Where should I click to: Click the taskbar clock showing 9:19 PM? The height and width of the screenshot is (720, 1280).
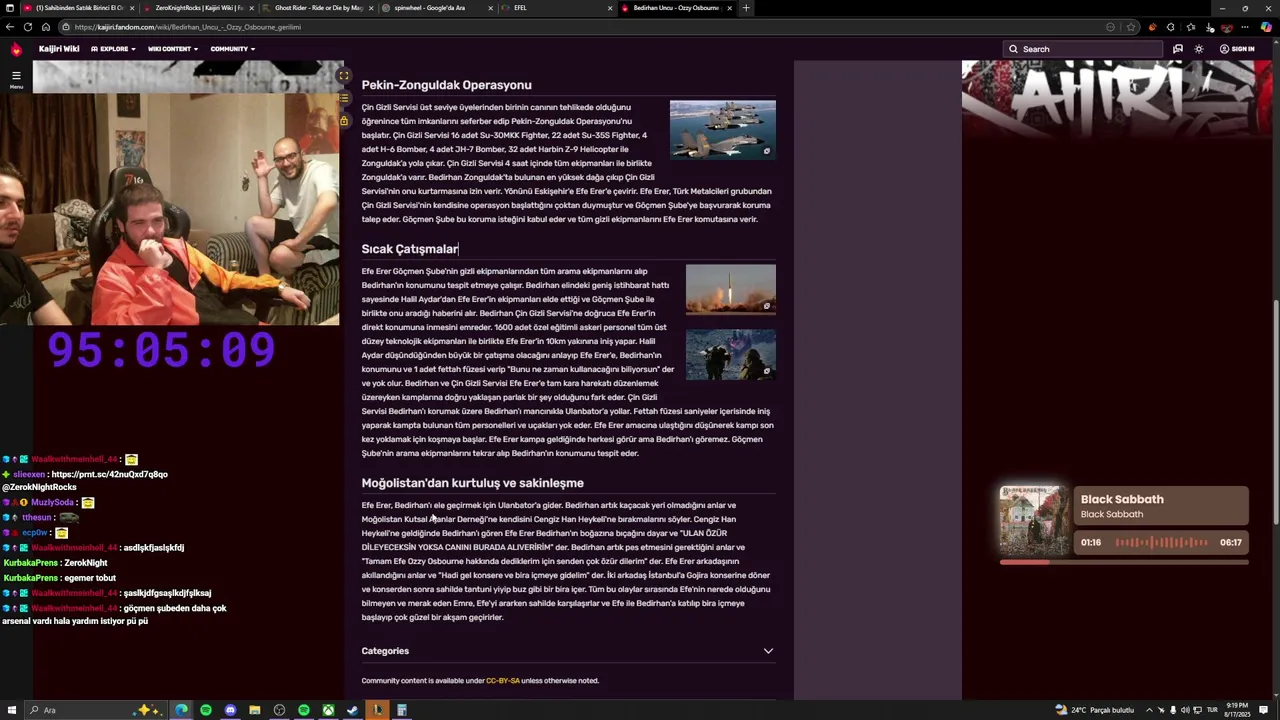point(1237,710)
